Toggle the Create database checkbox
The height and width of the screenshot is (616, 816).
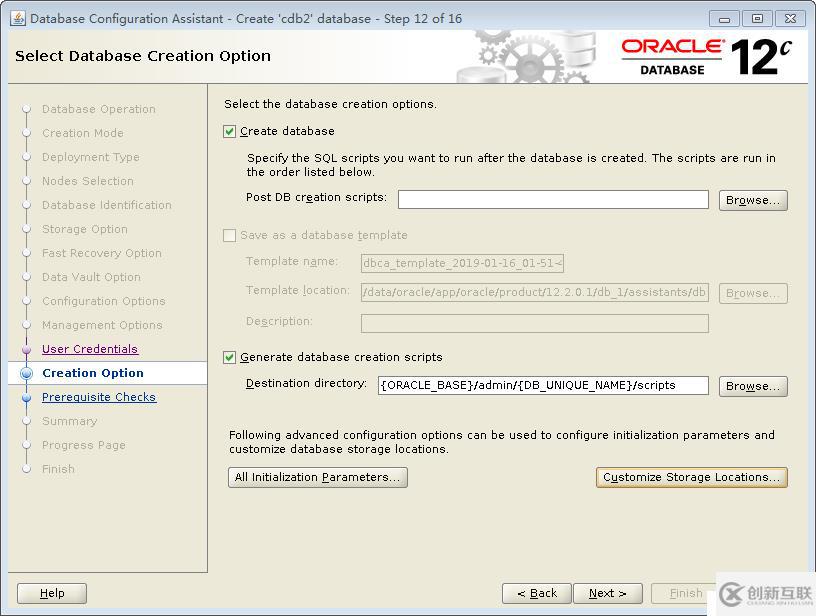coord(230,132)
